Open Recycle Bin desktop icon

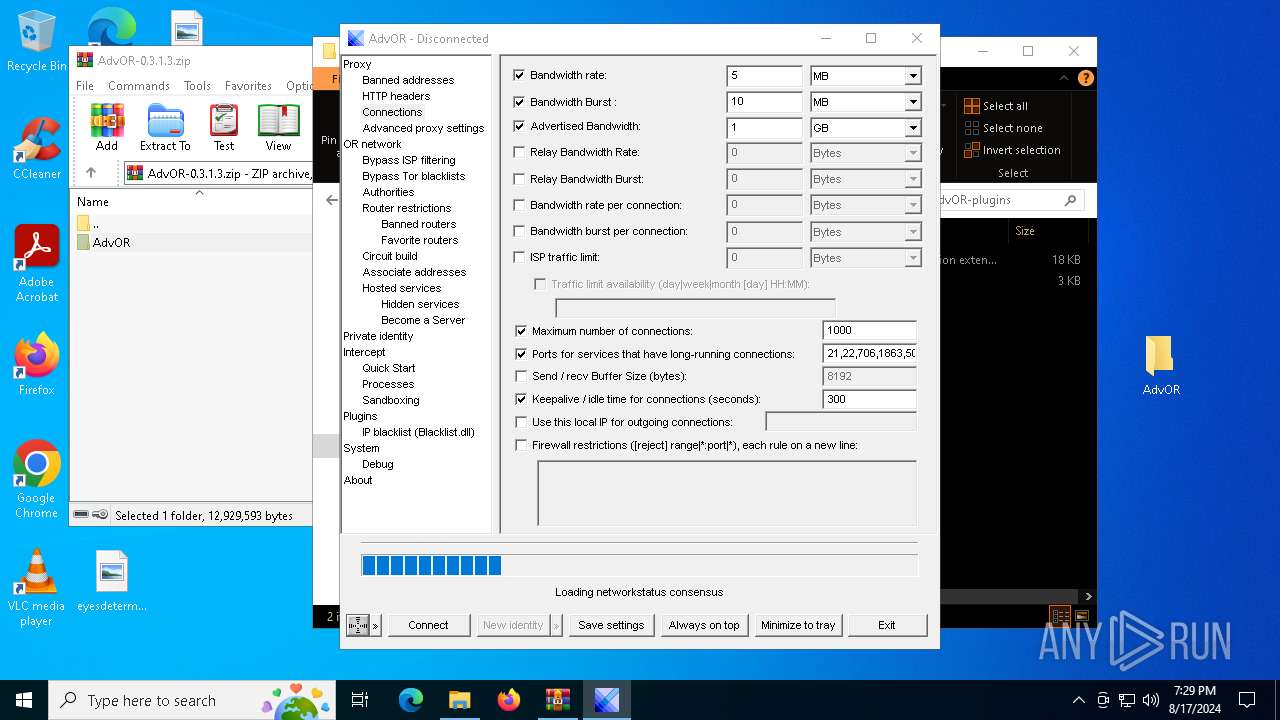tap(36, 41)
